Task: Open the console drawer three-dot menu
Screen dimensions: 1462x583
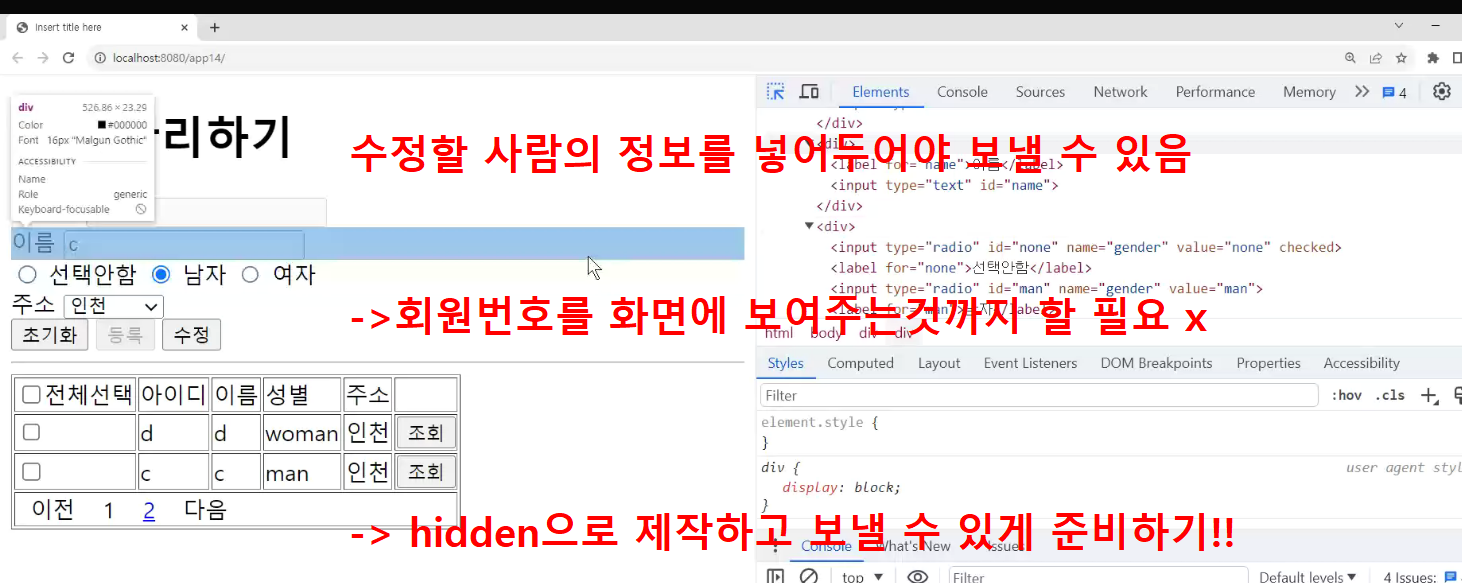Action: click(x=774, y=546)
